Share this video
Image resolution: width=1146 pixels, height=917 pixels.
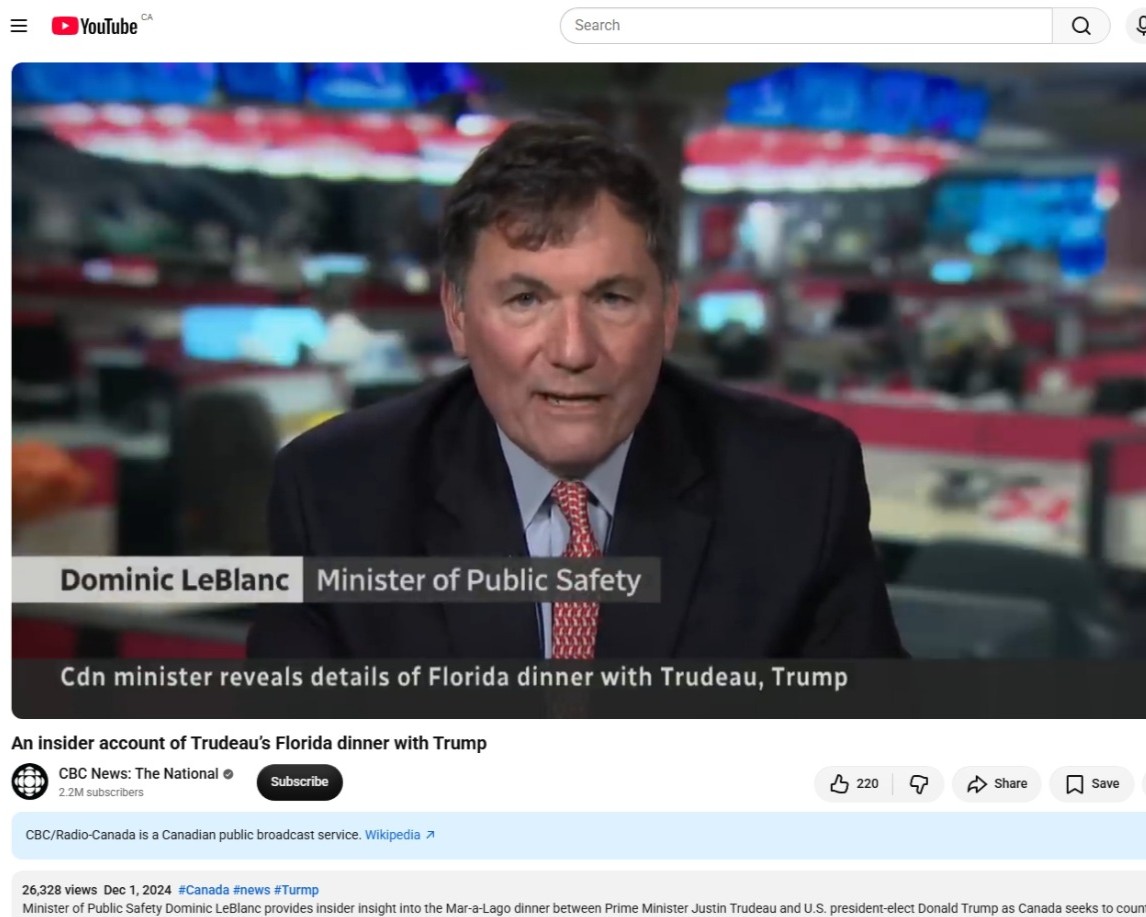pos(996,783)
